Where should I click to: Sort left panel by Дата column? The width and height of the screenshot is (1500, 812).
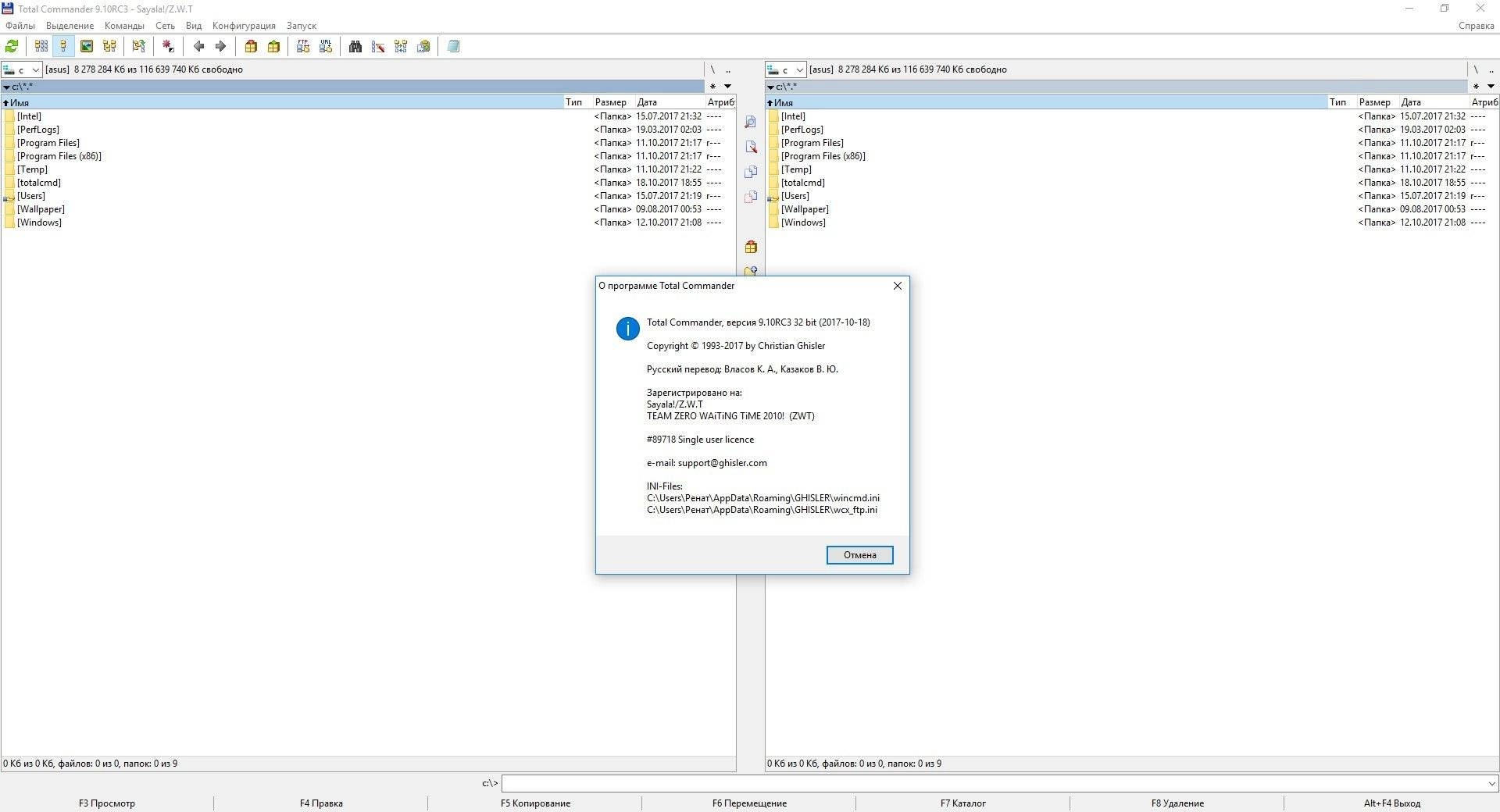pyautogui.click(x=670, y=102)
